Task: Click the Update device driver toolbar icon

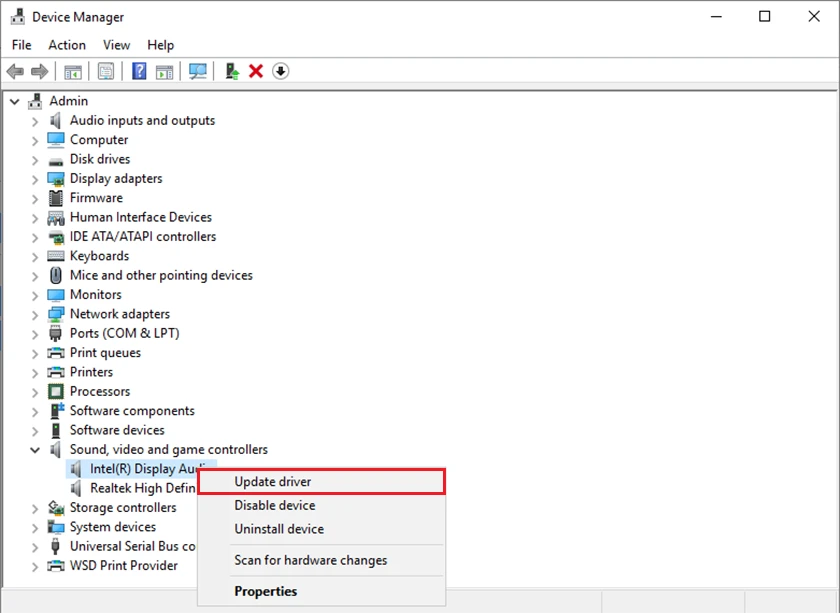Action: coord(232,71)
